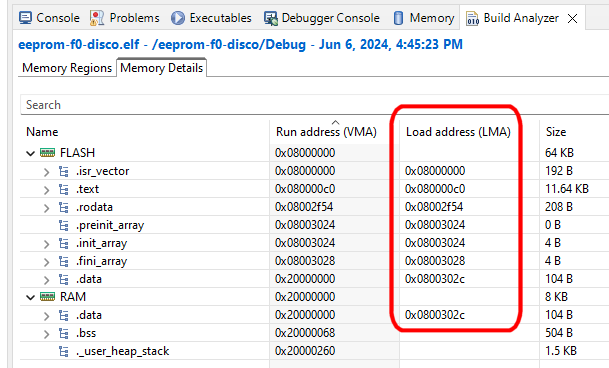Sort by Name column header
The height and width of the screenshot is (368, 609).
tap(42, 132)
